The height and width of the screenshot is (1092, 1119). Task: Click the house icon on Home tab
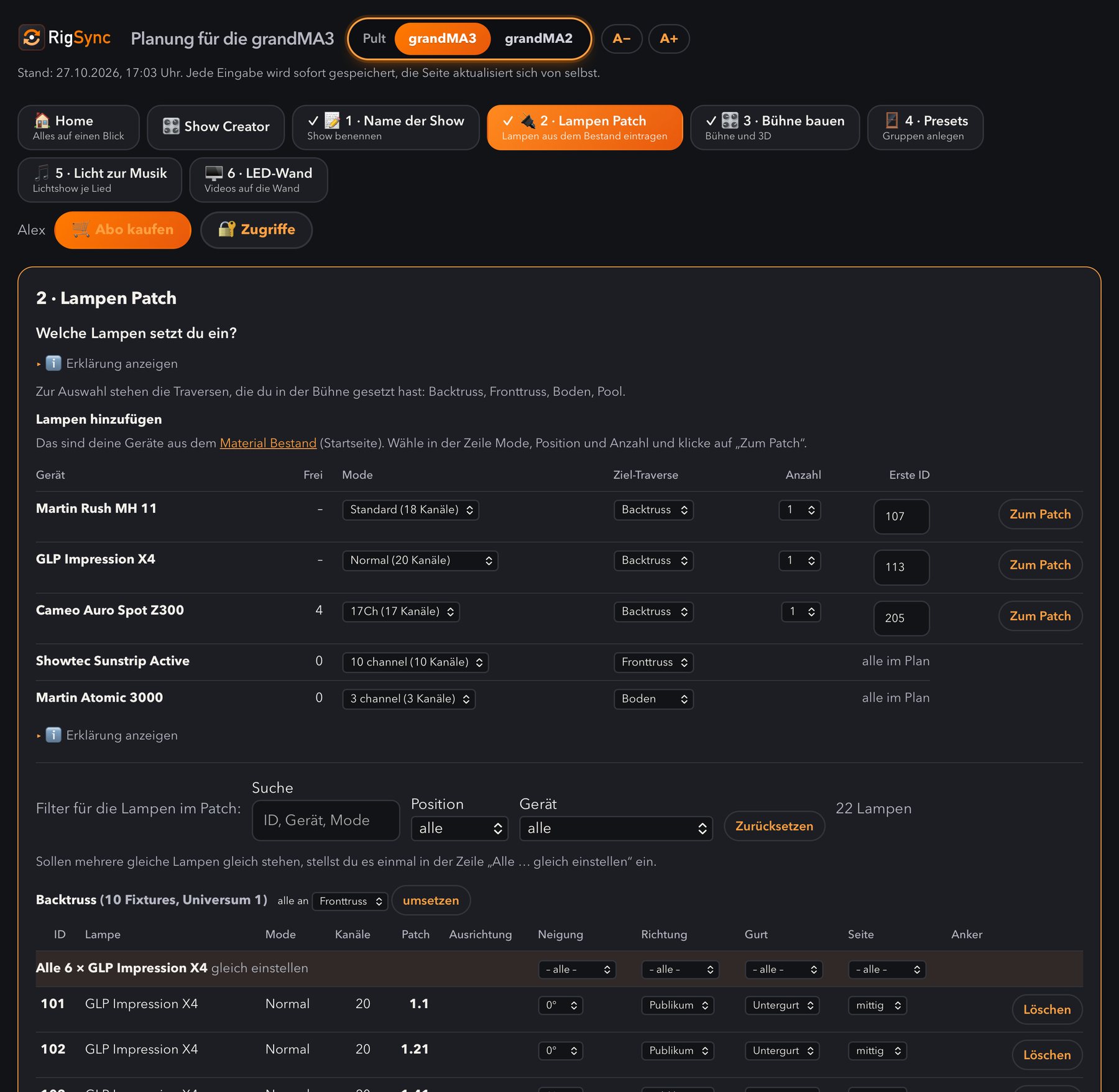(x=42, y=121)
